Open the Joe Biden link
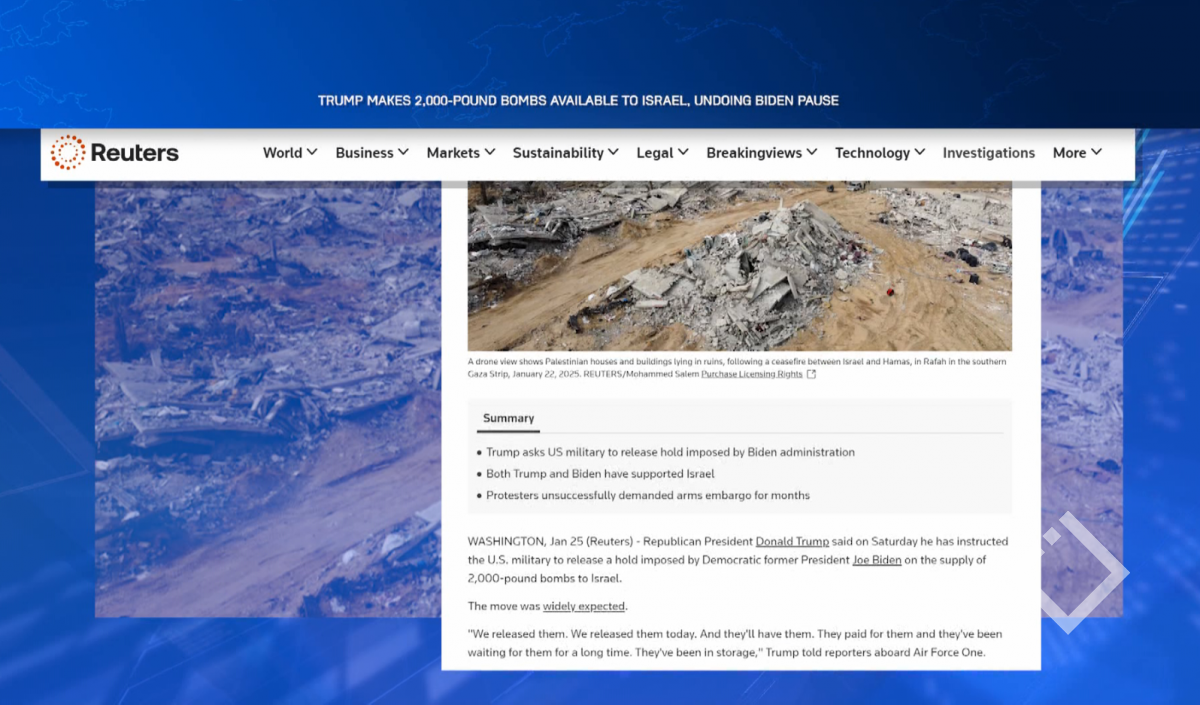This screenshot has height=705, width=1200. pos(876,560)
